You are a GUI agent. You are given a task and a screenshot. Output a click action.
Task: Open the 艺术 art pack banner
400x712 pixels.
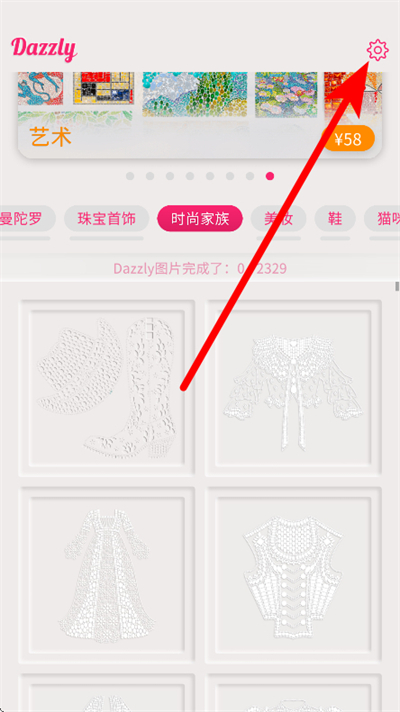coord(199,115)
